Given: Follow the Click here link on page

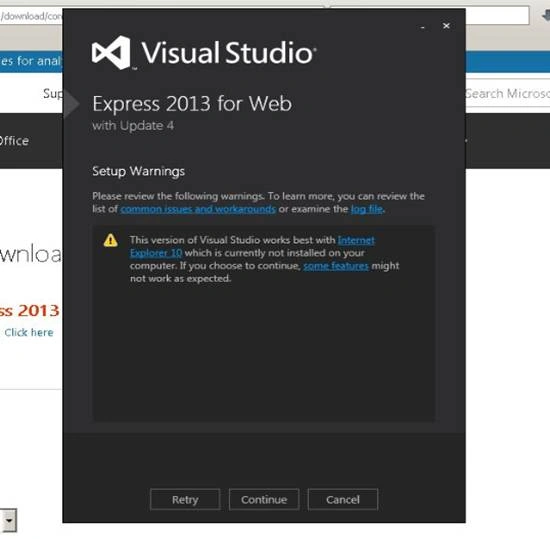Looking at the screenshot, I should tap(29, 332).
